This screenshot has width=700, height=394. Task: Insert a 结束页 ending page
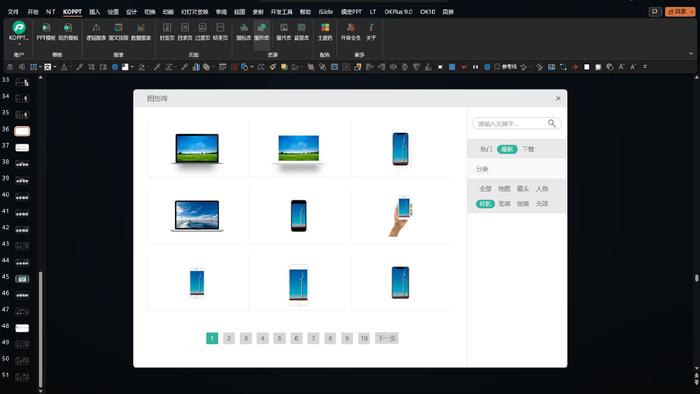tap(220, 32)
